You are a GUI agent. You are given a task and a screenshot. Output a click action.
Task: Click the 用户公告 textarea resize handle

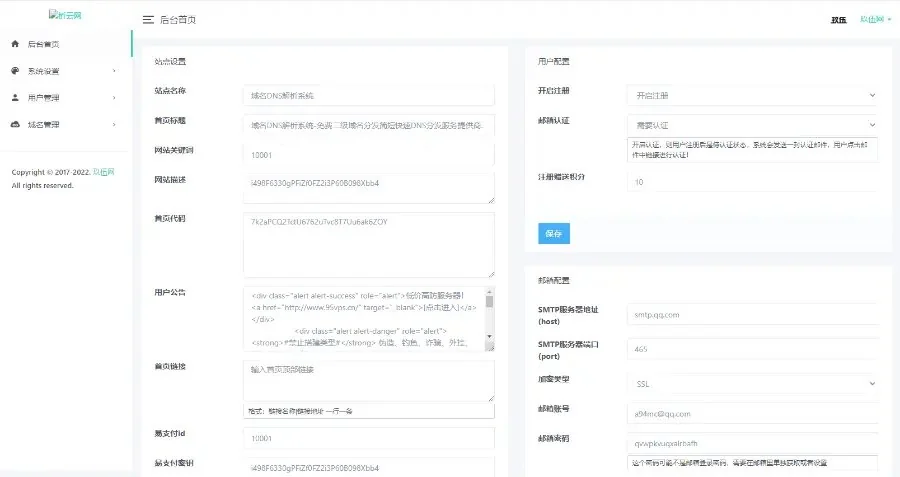tap(490, 346)
